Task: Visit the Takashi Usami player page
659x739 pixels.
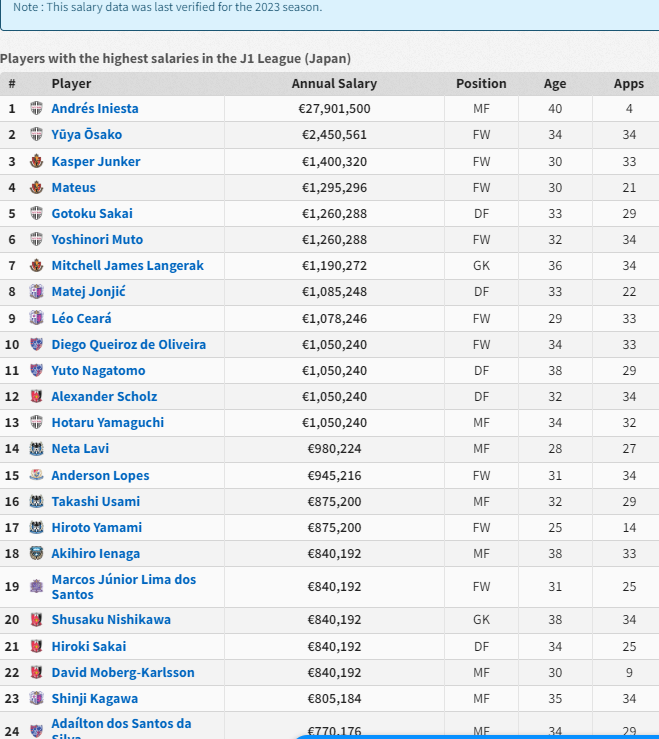Action: click(x=96, y=502)
